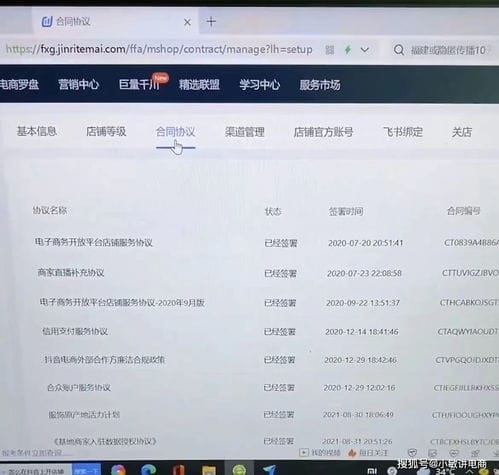Image resolution: width=499 pixels, height=475 pixels.
Task: Click contract number starting CTTUVIGZ
Action: (470, 273)
